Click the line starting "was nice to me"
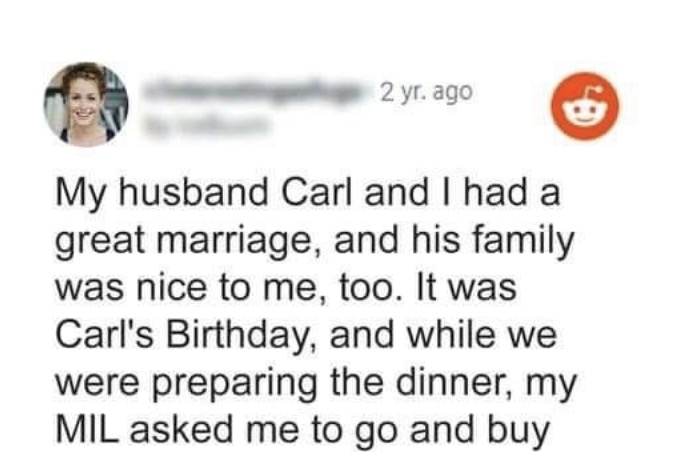This screenshot has height=452, width=678. point(286,288)
